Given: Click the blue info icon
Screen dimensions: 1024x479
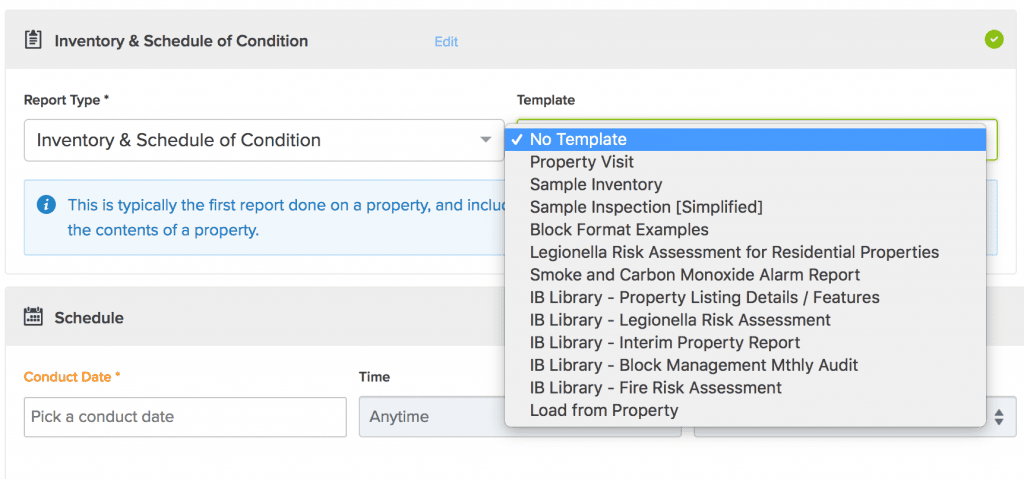Looking at the screenshot, I should tap(46, 205).
